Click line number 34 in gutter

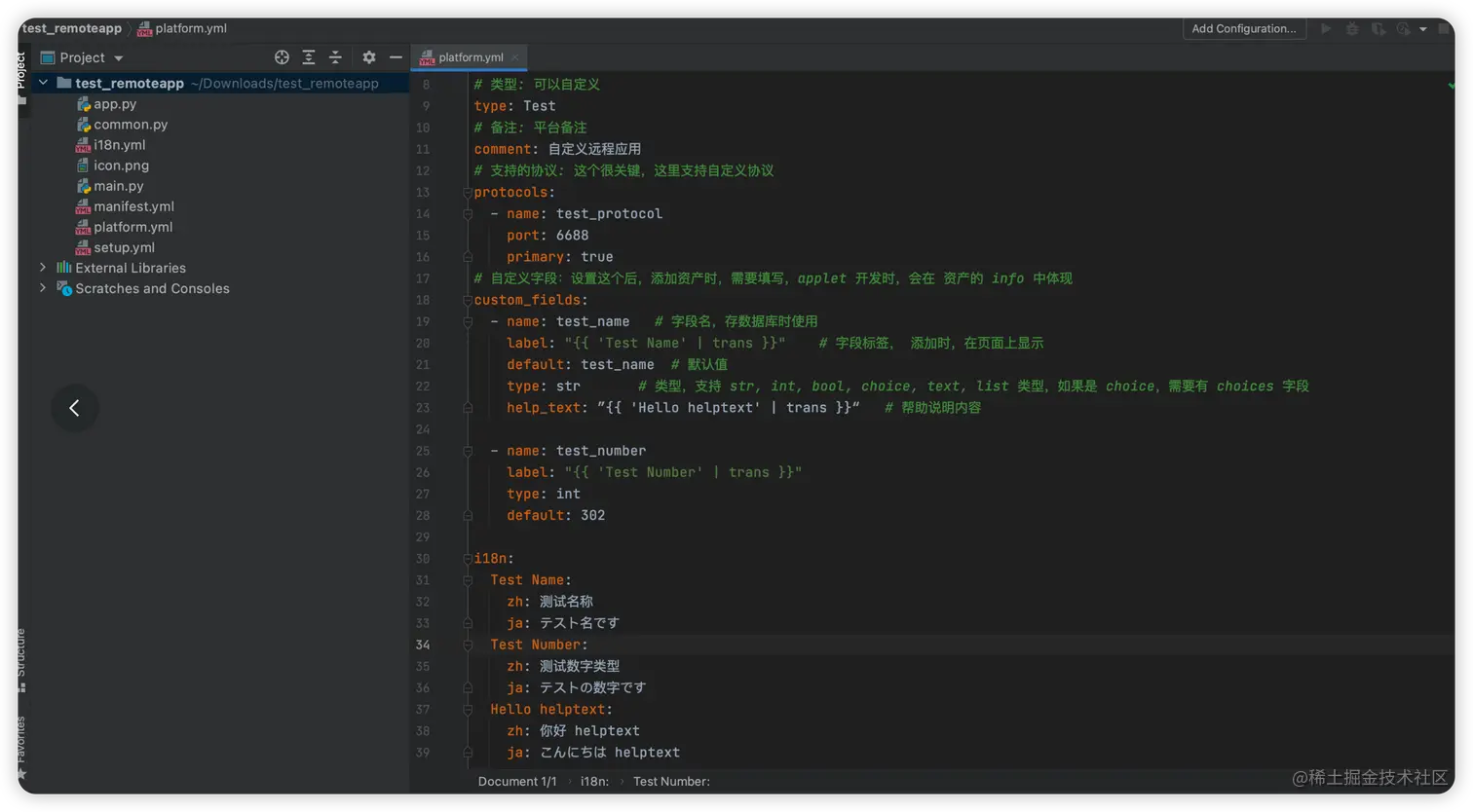(x=423, y=645)
